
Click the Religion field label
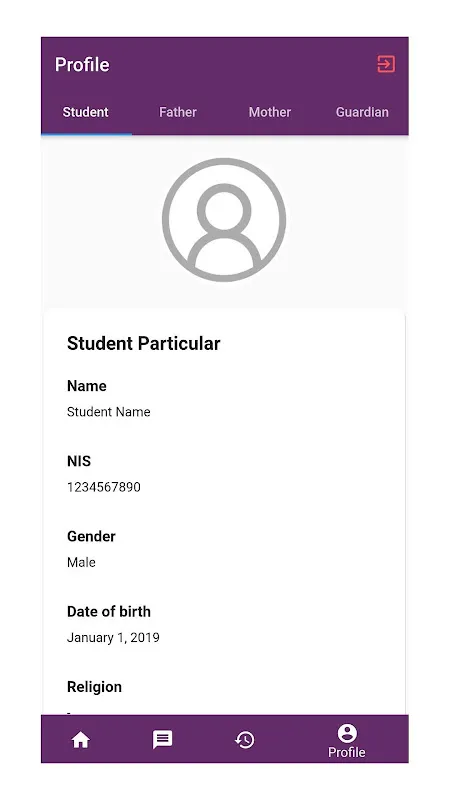tap(94, 687)
